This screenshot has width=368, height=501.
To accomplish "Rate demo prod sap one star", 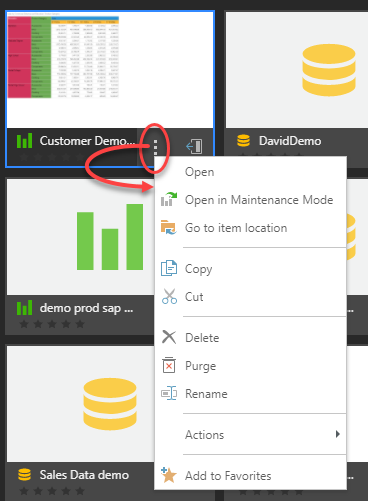I will [x=24, y=324].
